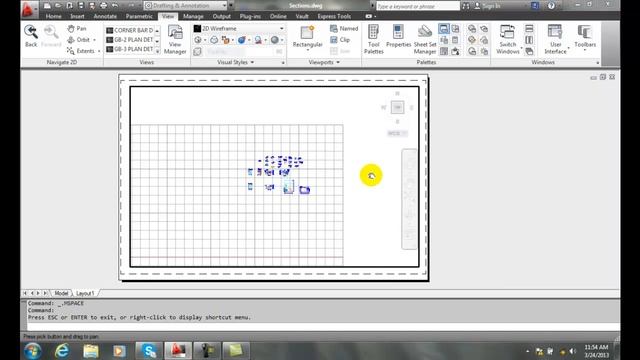
Task: Click the command line input area
Action: (x=322, y=327)
